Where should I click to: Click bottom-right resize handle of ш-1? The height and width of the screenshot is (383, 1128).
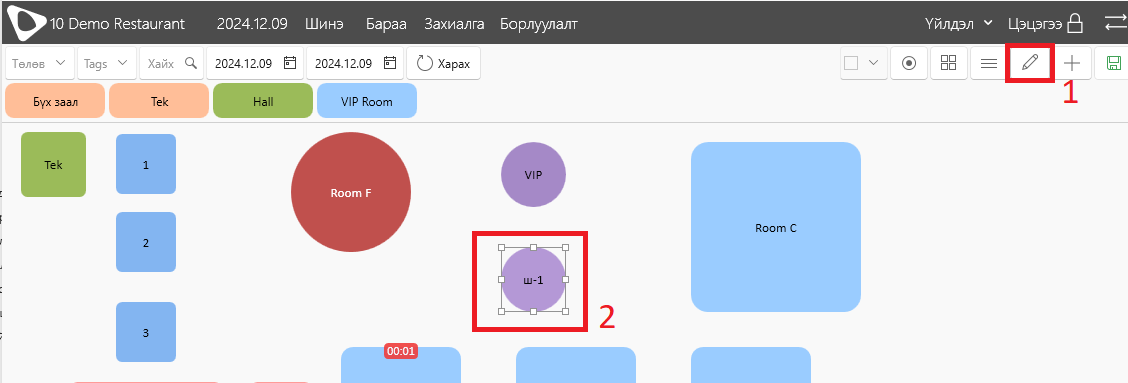tap(565, 311)
